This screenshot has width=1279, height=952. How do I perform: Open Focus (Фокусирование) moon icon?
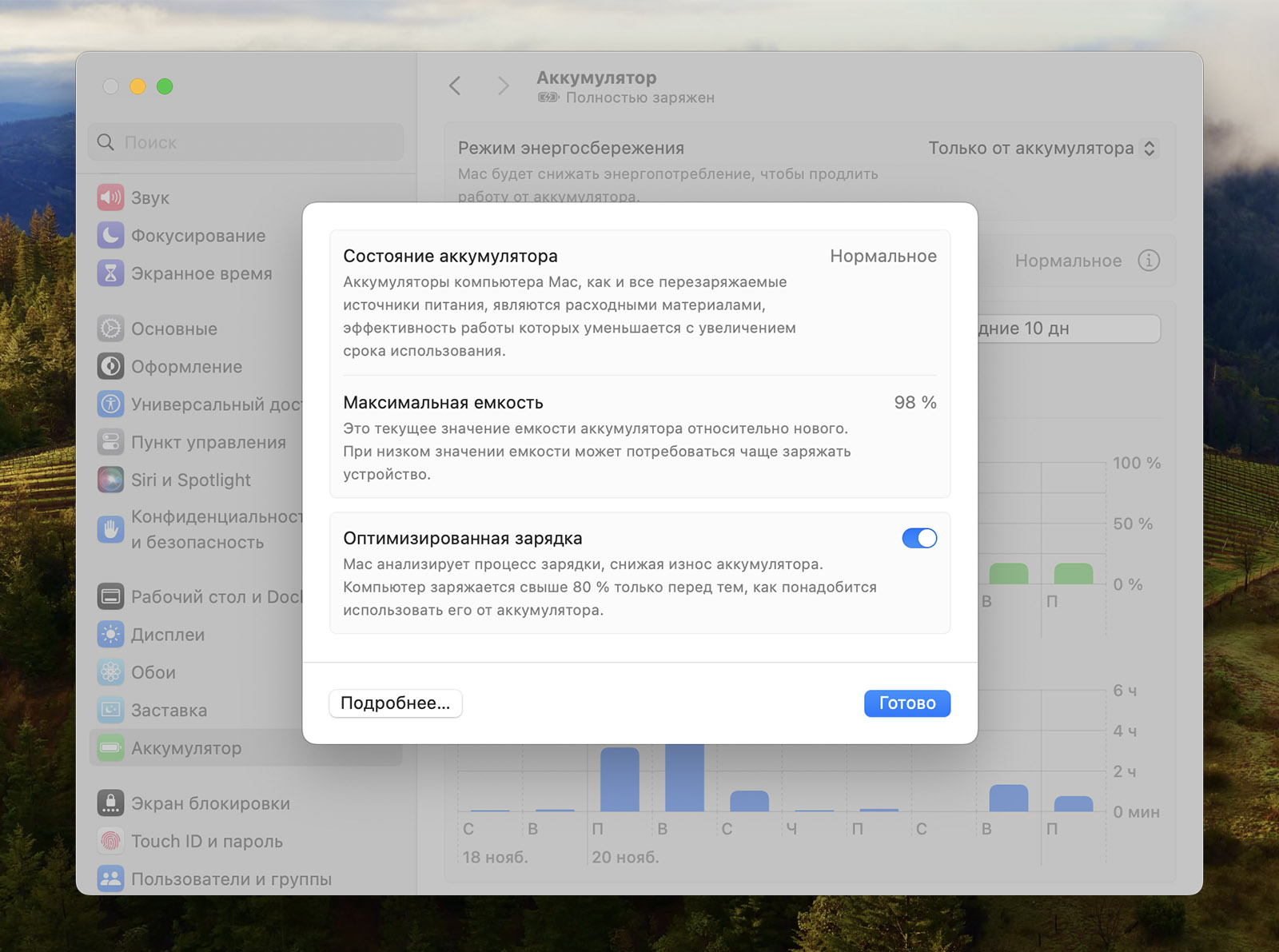[x=110, y=235]
